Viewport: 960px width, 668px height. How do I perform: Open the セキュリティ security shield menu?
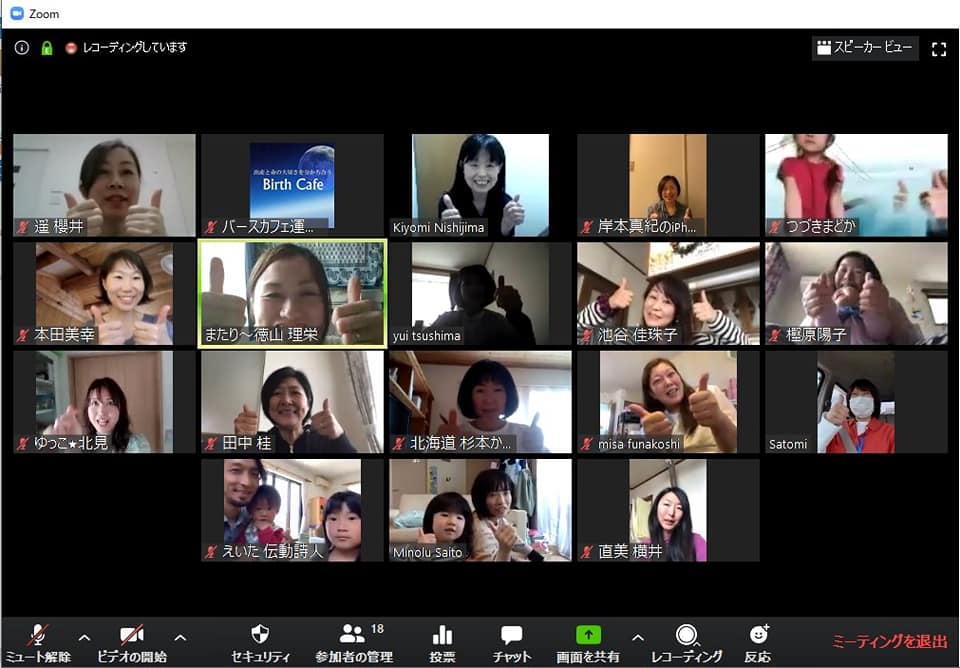[x=260, y=642]
